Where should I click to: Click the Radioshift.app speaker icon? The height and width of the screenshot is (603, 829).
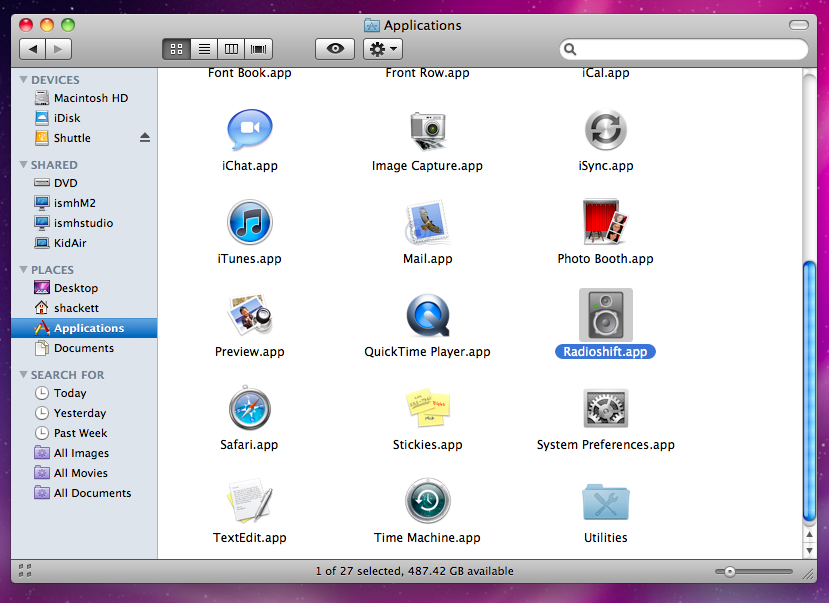point(605,315)
